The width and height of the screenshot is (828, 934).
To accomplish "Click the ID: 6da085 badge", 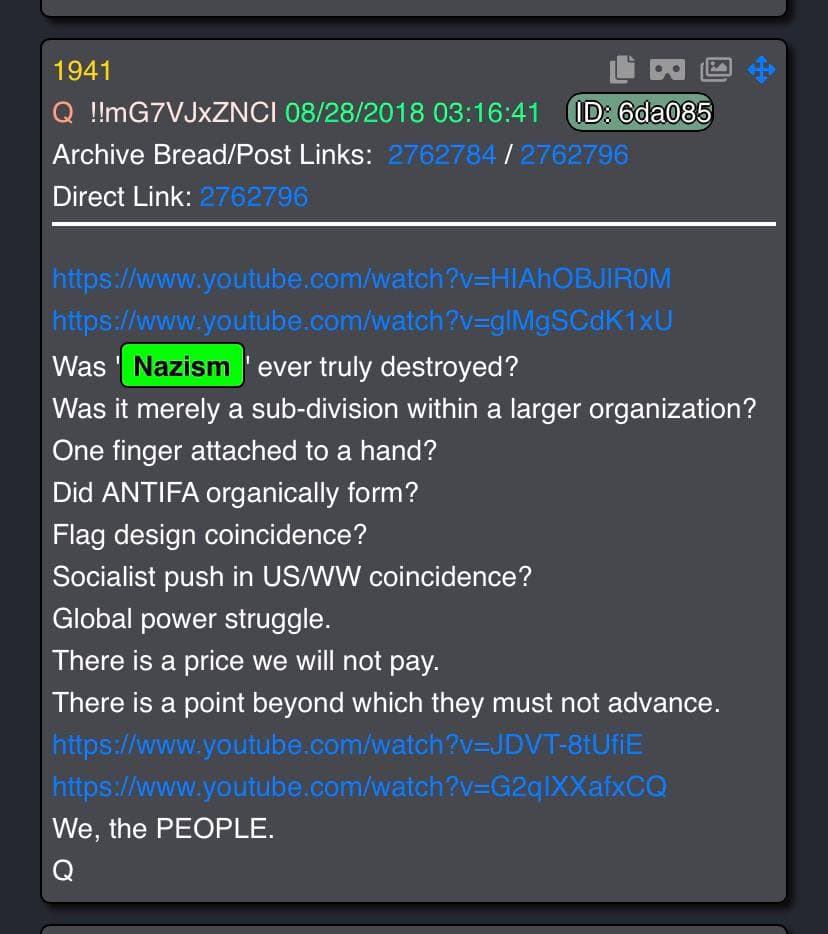I will click(640, 112).
